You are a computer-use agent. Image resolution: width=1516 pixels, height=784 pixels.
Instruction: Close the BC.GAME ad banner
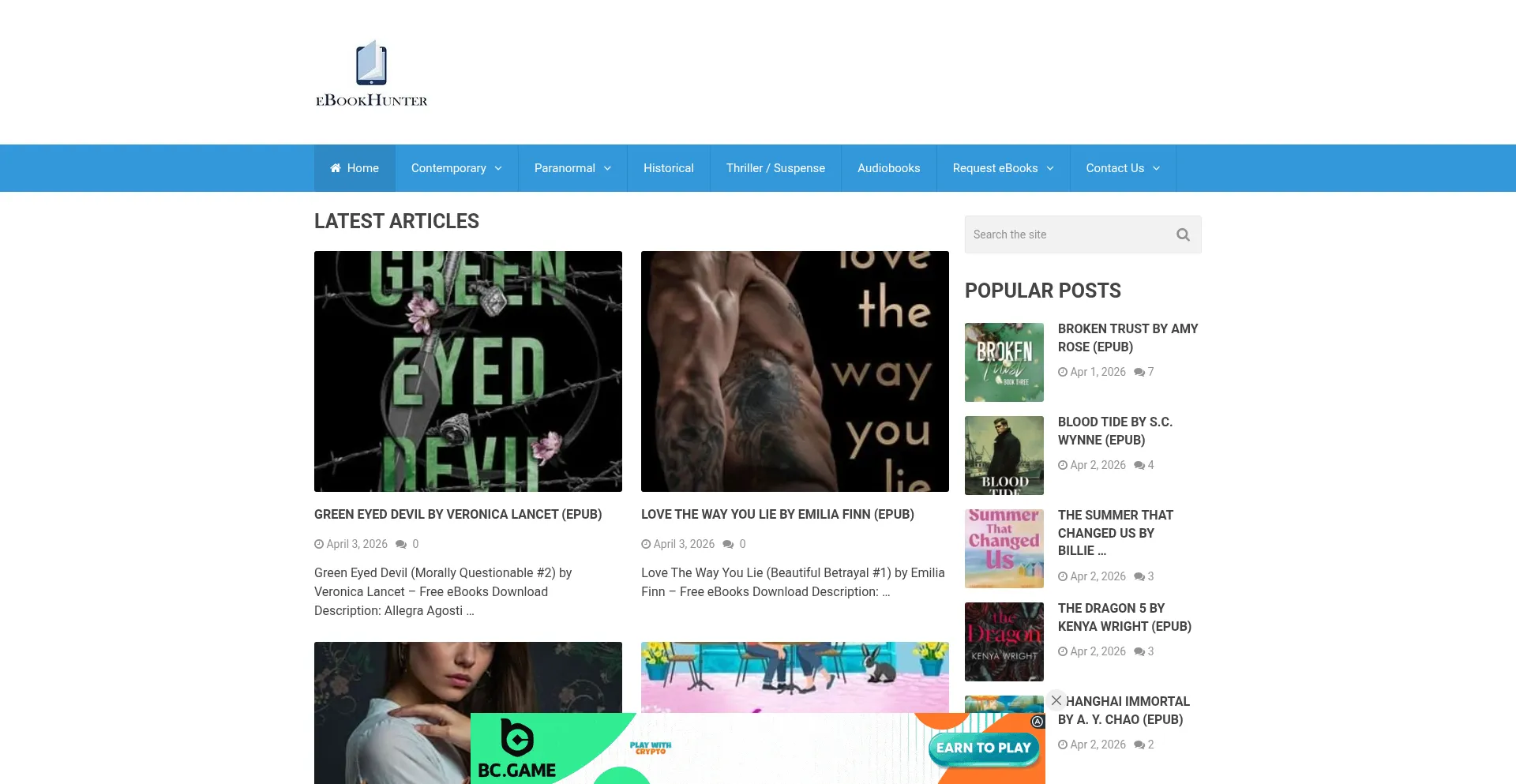tap(1056, 700)
